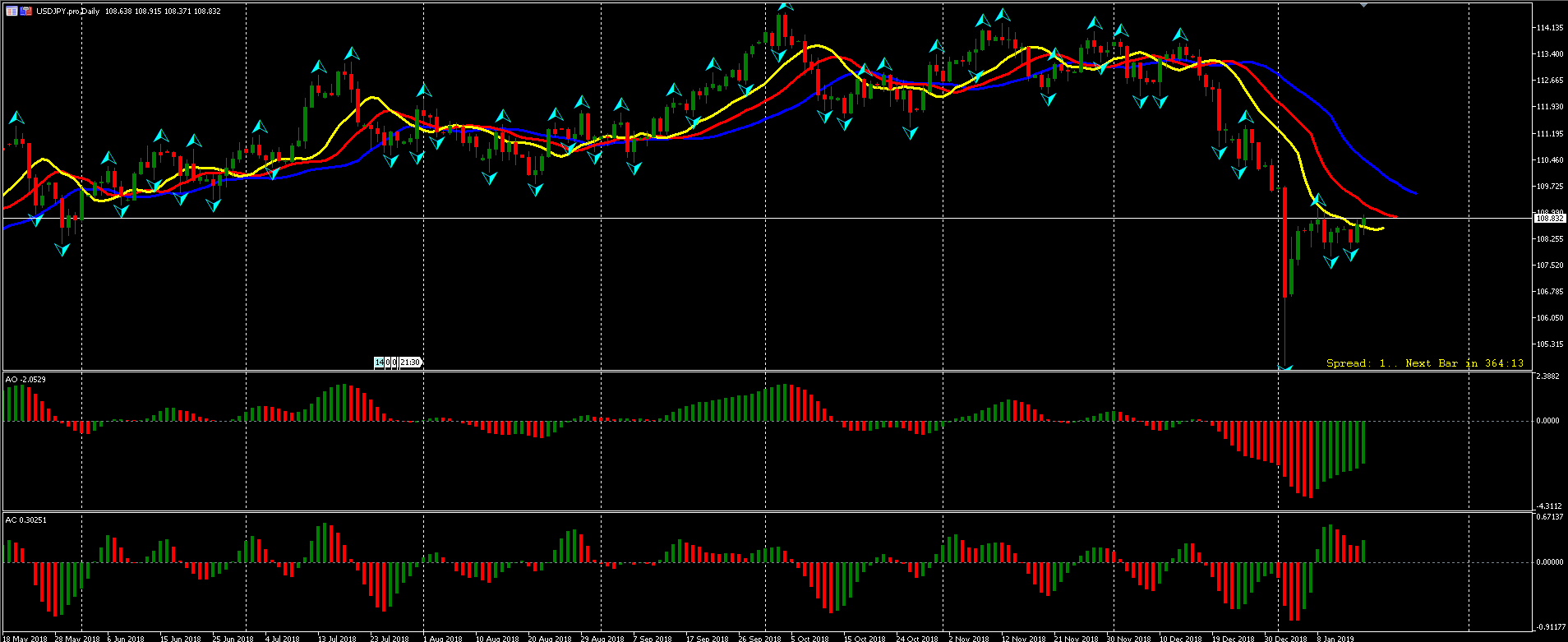This screenshot has width=1568, height=642.
Task: Click the red-blue trade panel icon at top-left
Action: [26, 12]
